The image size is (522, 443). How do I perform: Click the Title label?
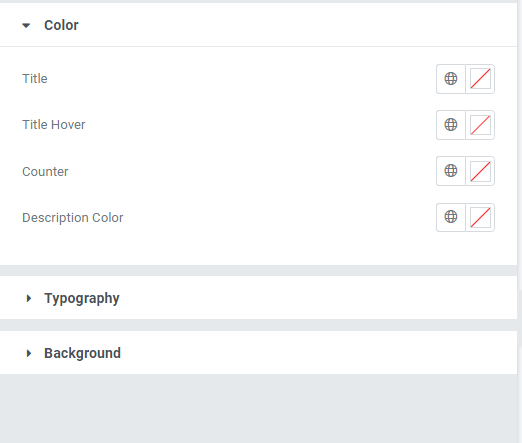click(35, 79)
